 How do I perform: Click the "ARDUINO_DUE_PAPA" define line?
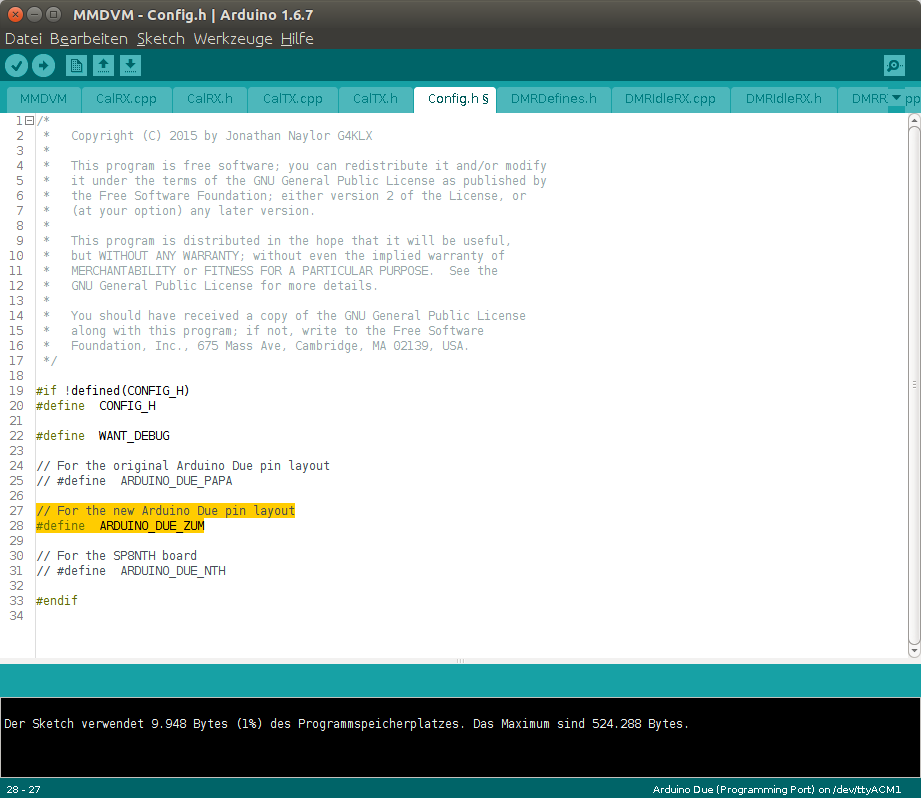pyautogui.click(x=134, y=481)
